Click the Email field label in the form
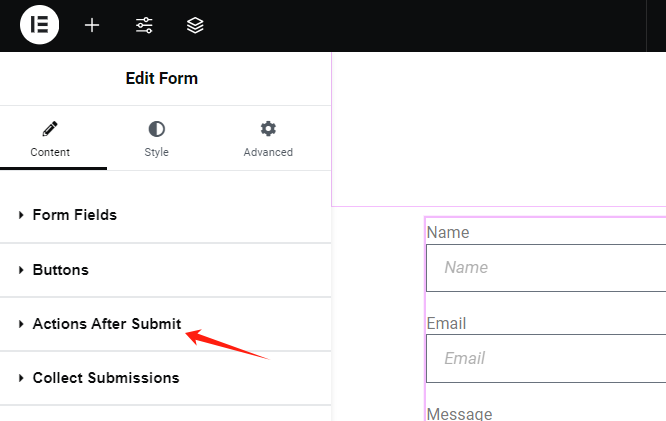Image resolution: width=666 pixels, height=421 pixels. pos(447,324)
